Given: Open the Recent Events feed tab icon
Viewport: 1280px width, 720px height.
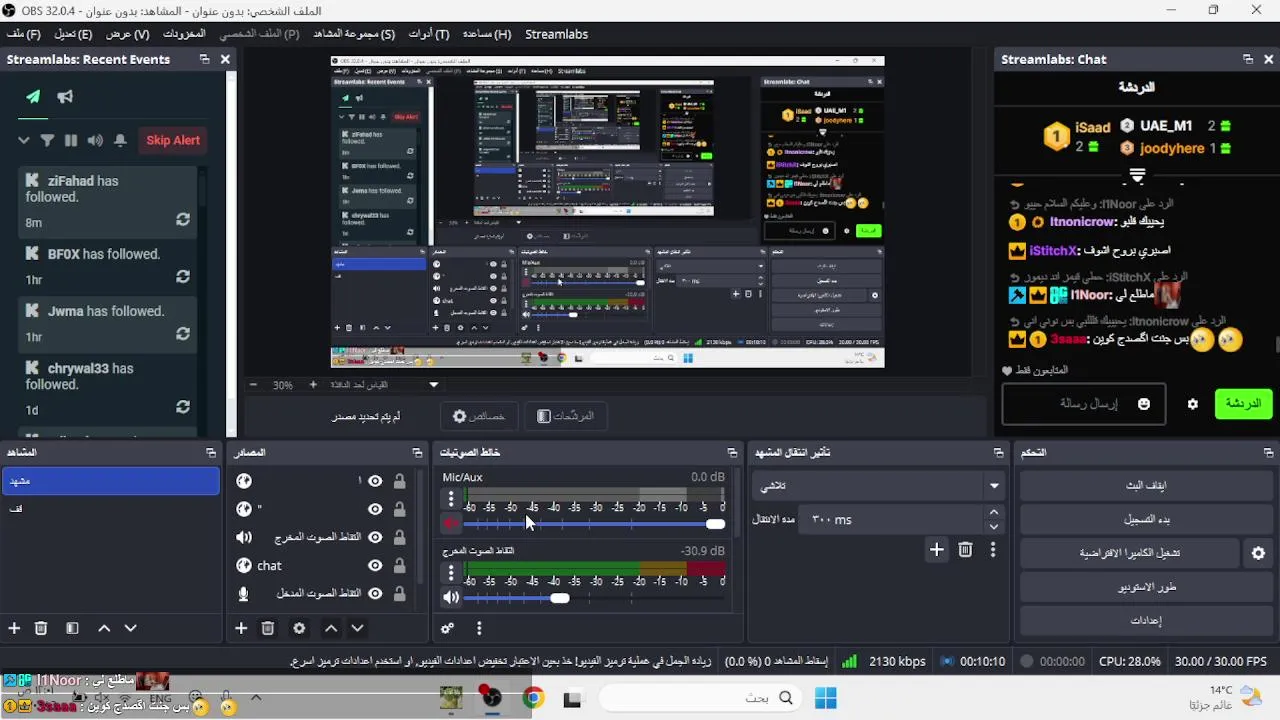Looking at the screenshot, I should click(x=33, y=97).
